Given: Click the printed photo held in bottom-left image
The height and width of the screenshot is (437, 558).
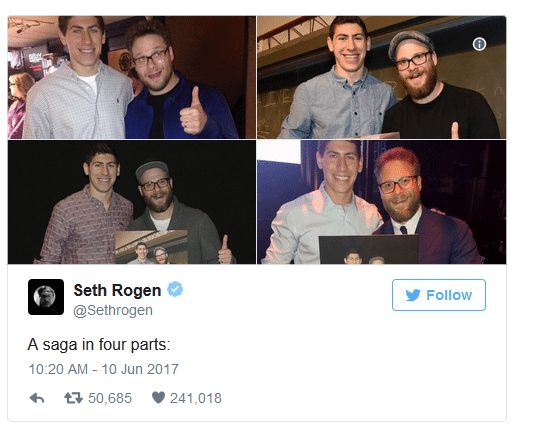Looking at the screenshot, I should [x=151, y=247].
